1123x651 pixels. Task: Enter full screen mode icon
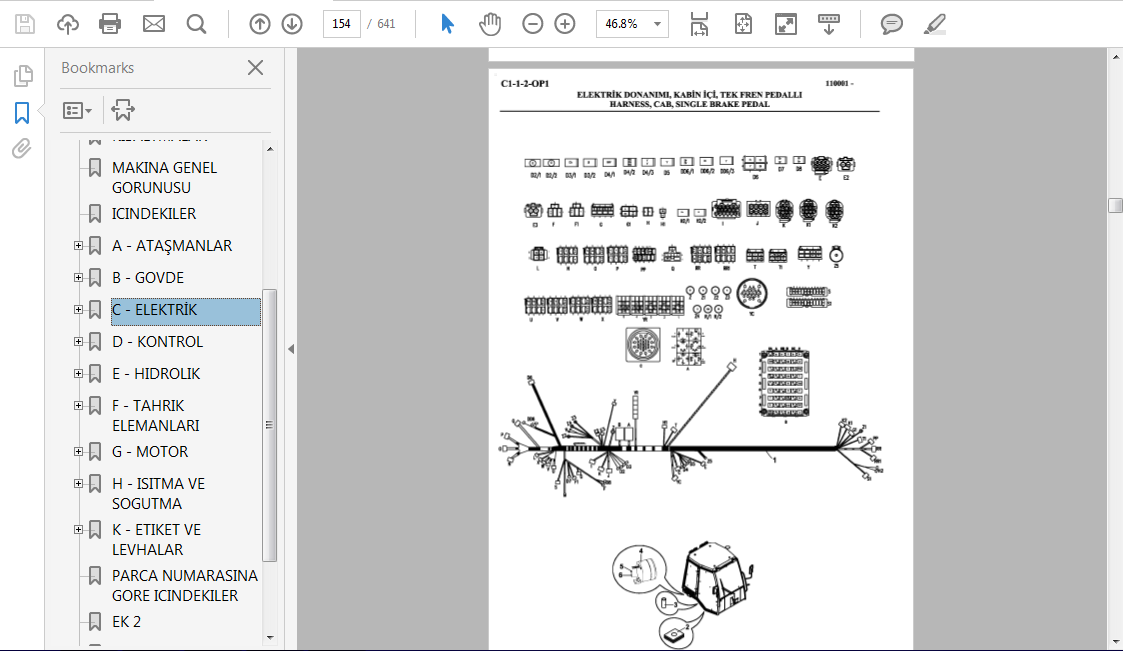pos(786,24)
